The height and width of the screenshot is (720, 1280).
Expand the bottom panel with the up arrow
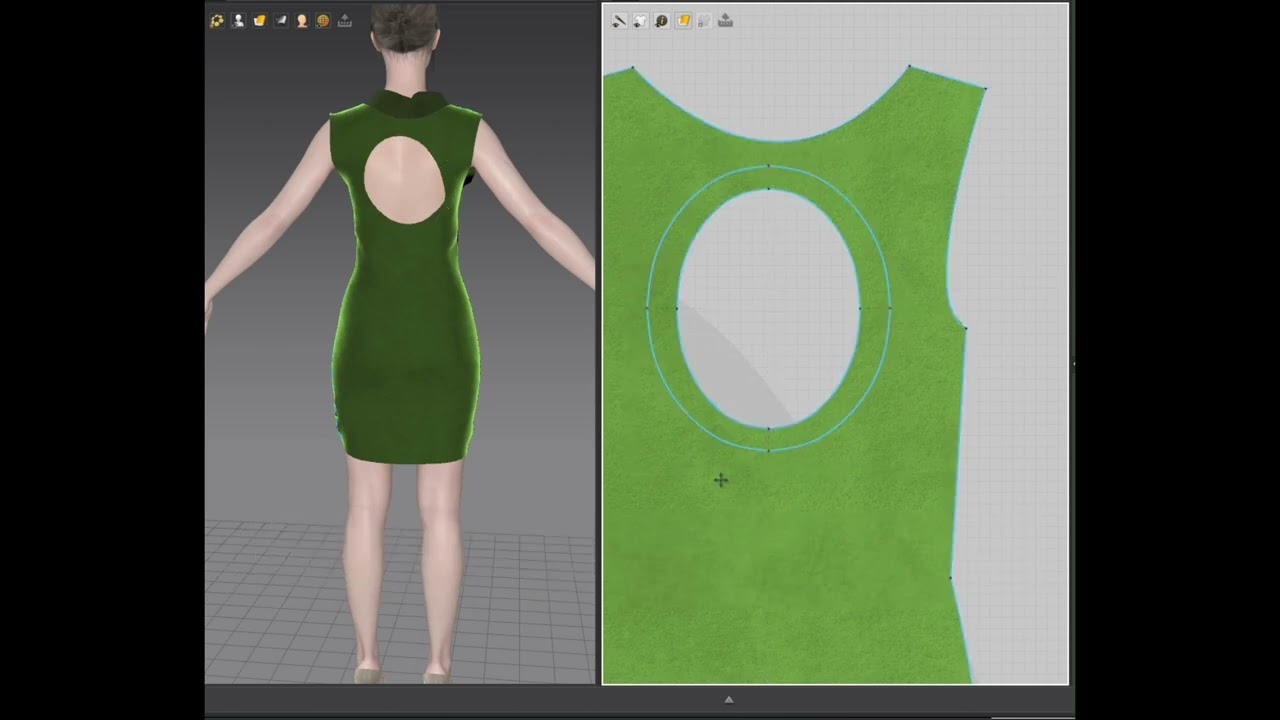(729, 700)
